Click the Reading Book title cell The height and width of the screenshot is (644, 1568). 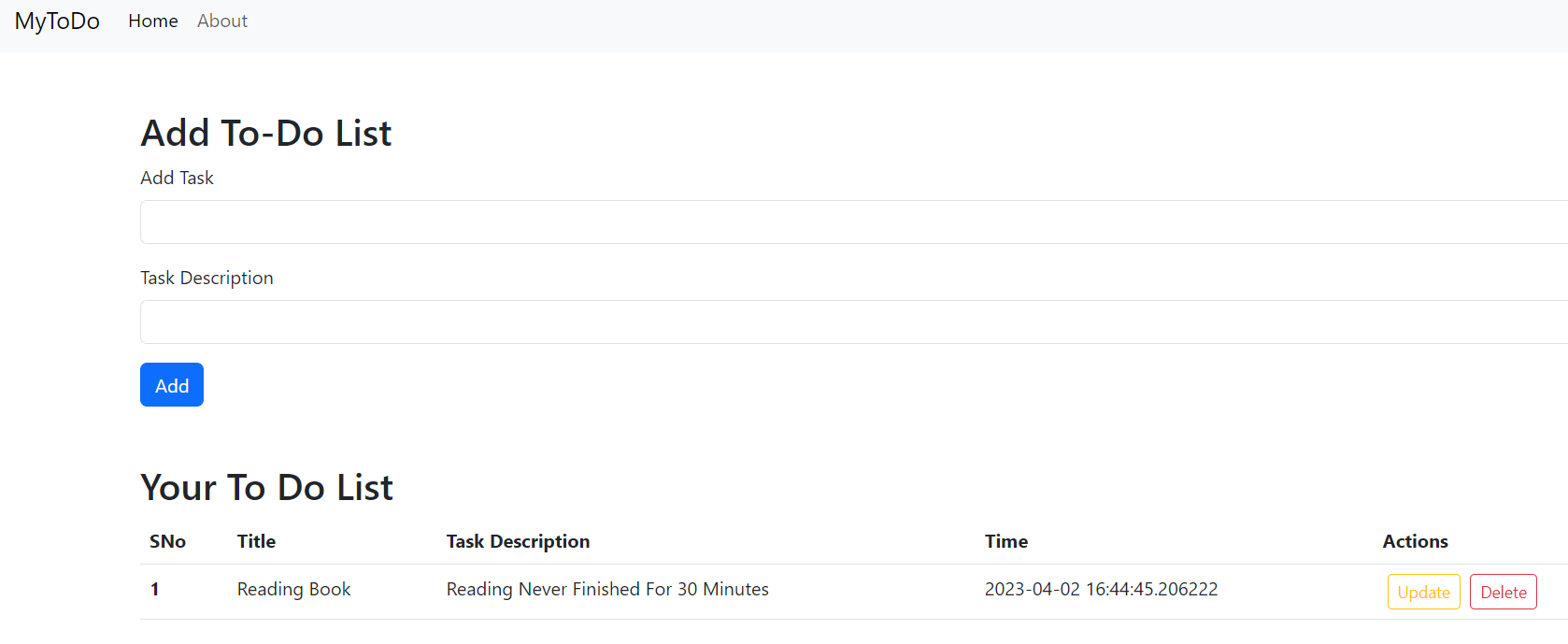click(293, 590)
